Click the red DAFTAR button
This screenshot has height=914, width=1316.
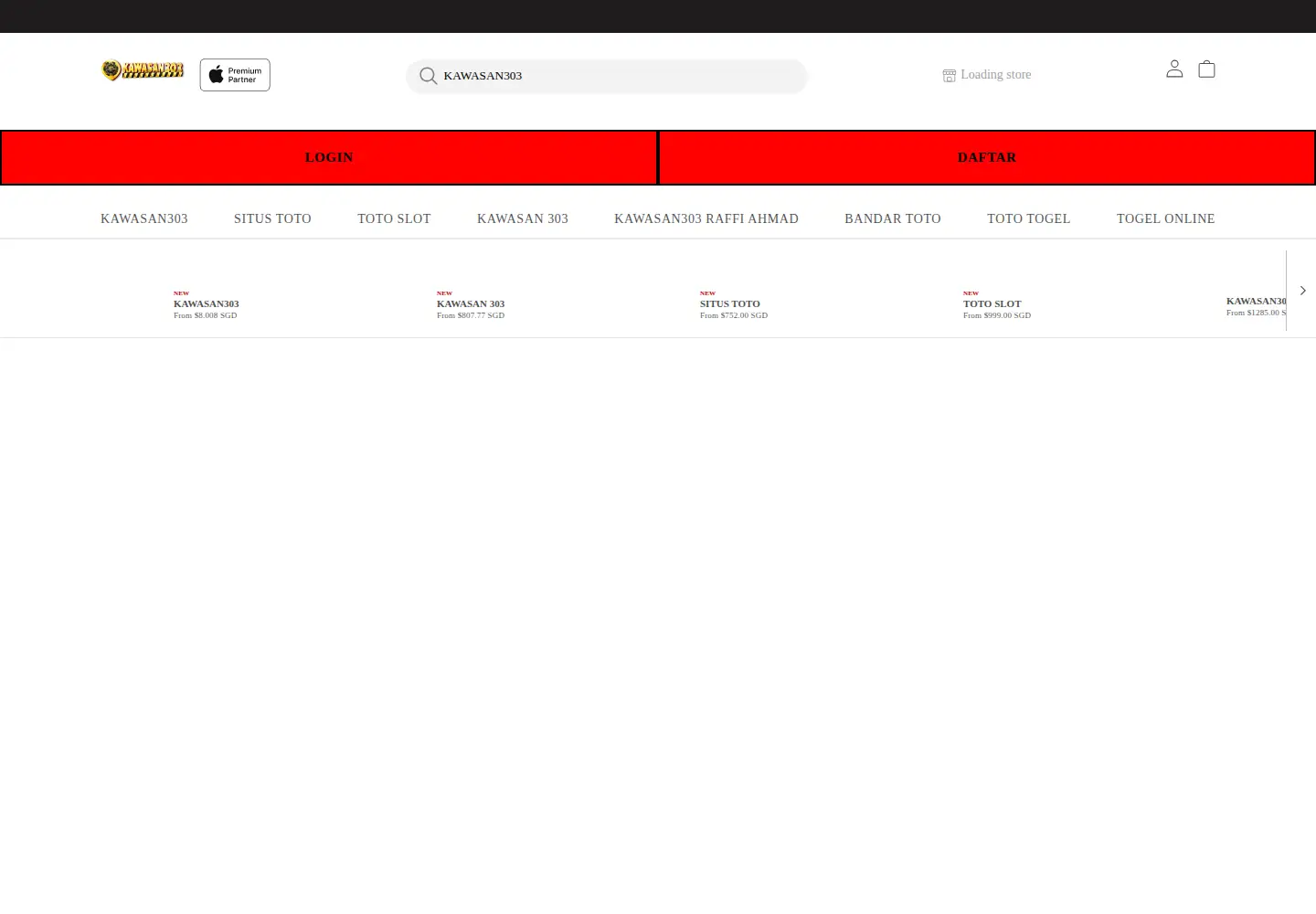[987, 157]
